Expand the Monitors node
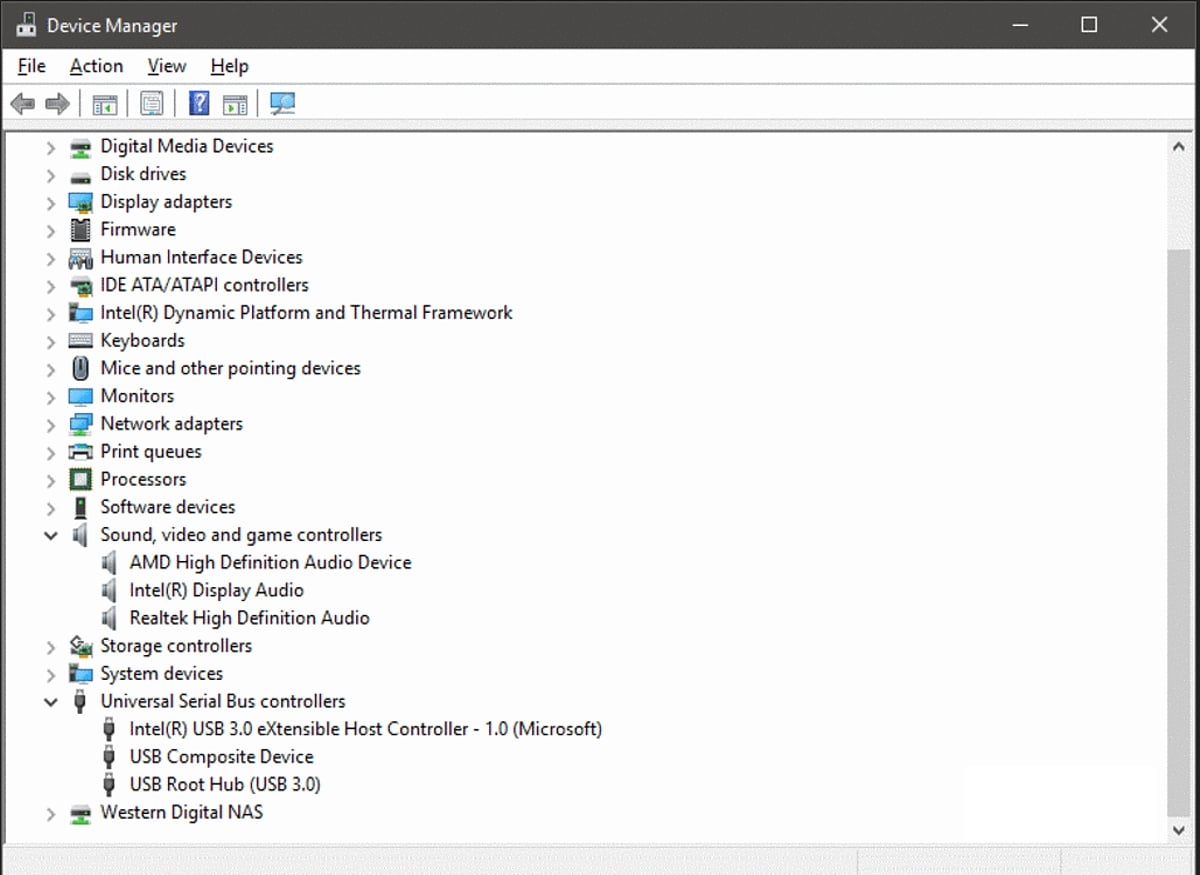The height and width of the screenshot is (875, 1200). click(x=51, y=398)
